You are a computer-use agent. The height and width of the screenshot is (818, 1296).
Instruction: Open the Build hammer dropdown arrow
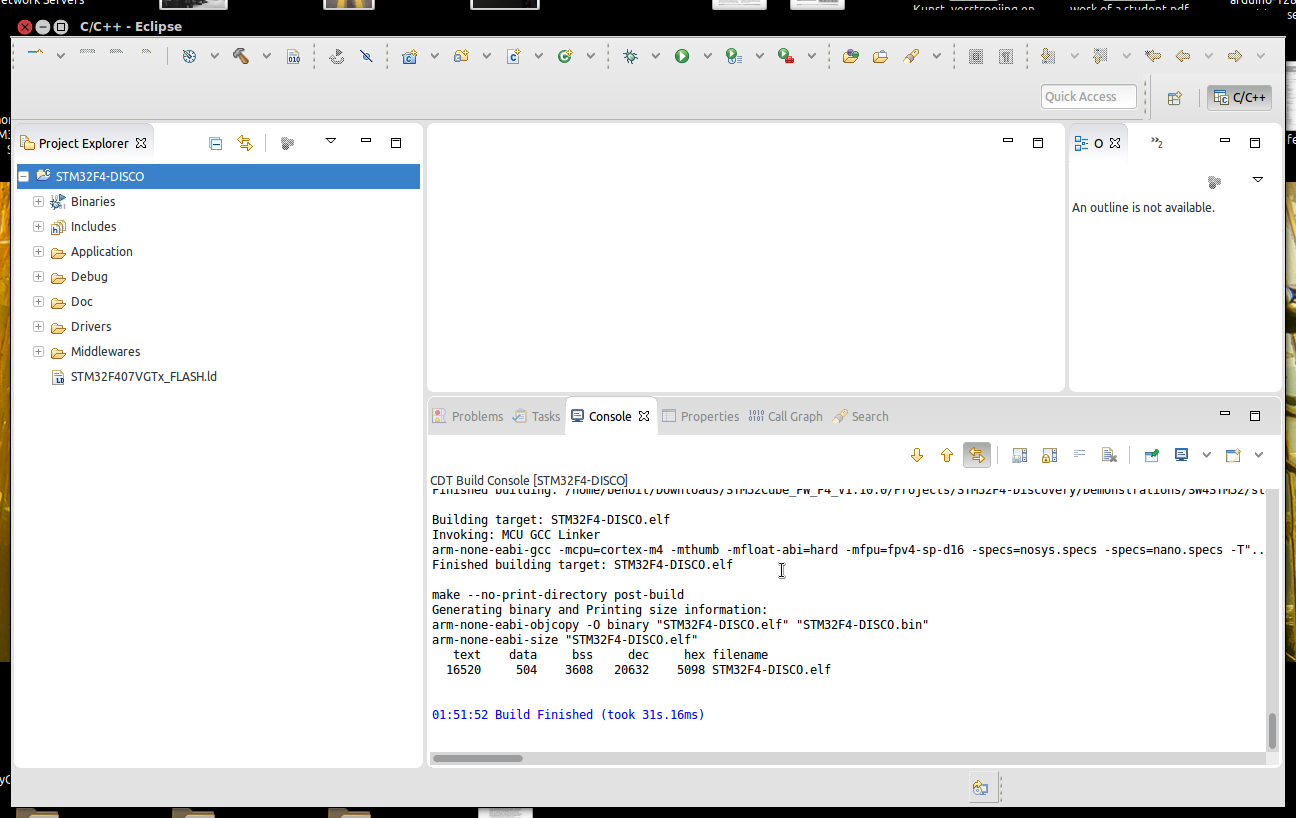266,56
